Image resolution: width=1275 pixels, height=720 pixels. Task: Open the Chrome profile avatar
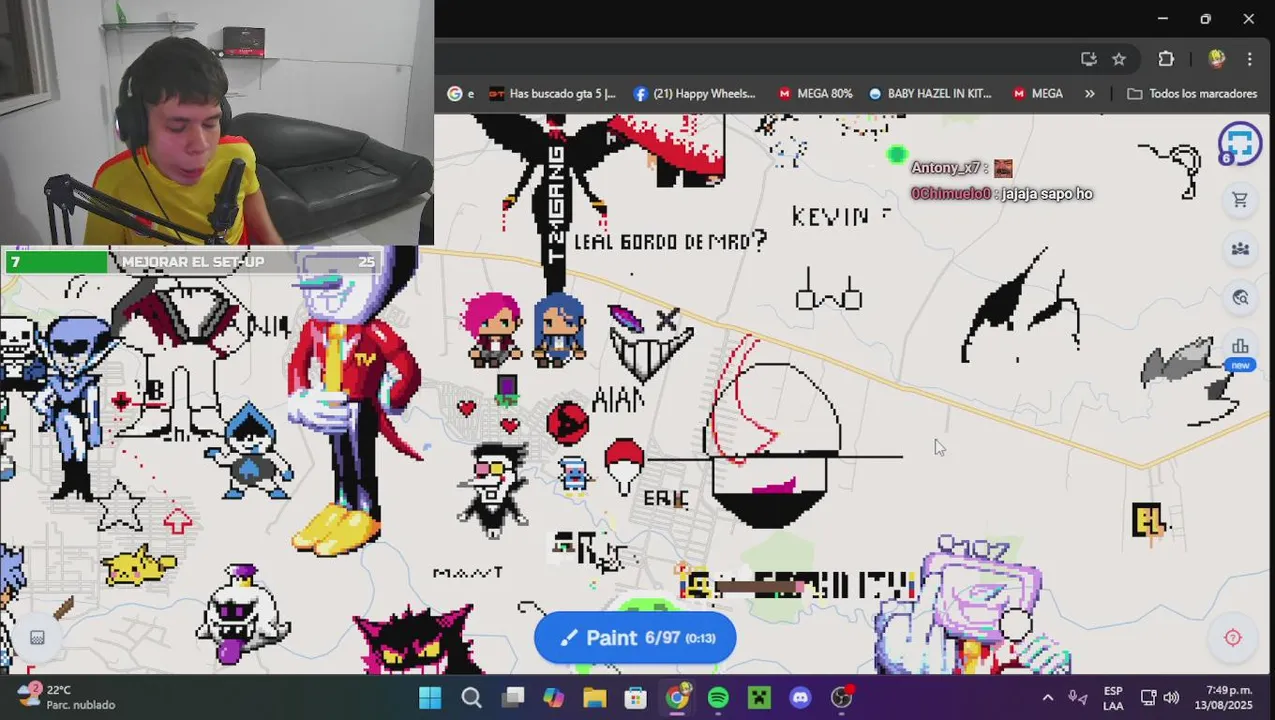coord(1217,59)
